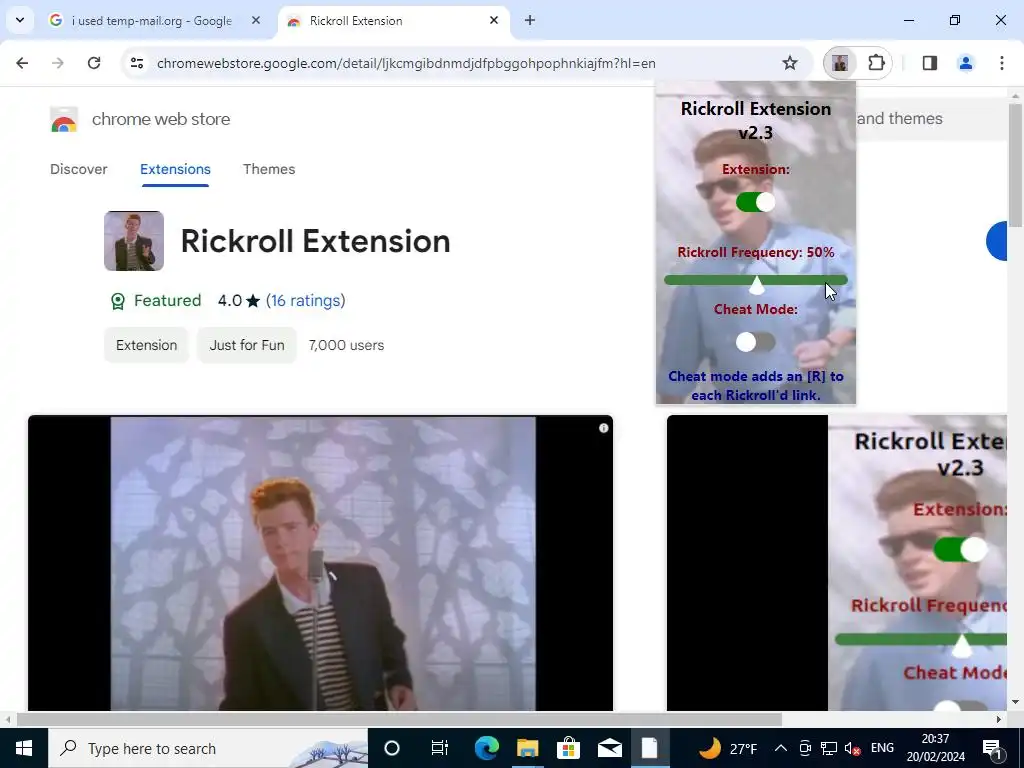This screenshot has width=1024, height=768.
Task: Click the Featured label
Action: coord(168,301)
